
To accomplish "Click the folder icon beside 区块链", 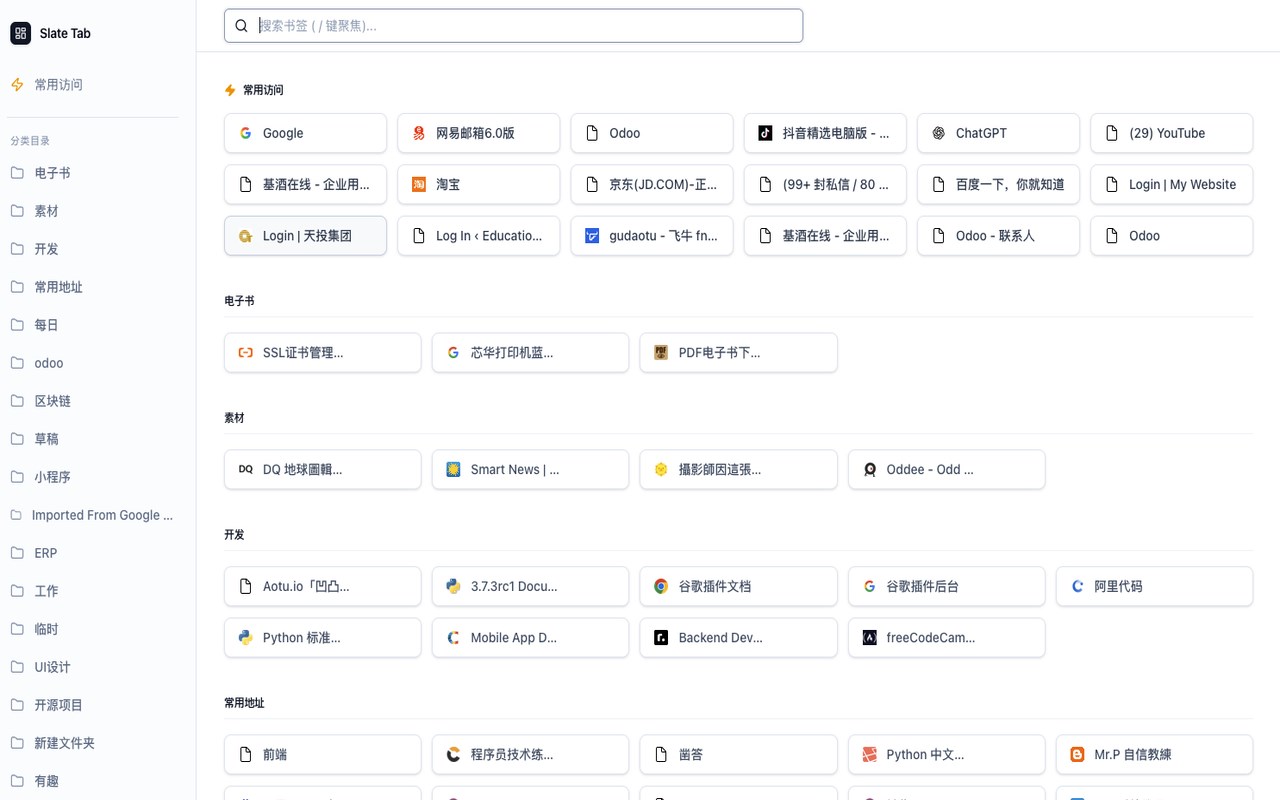I will [17, 401].
